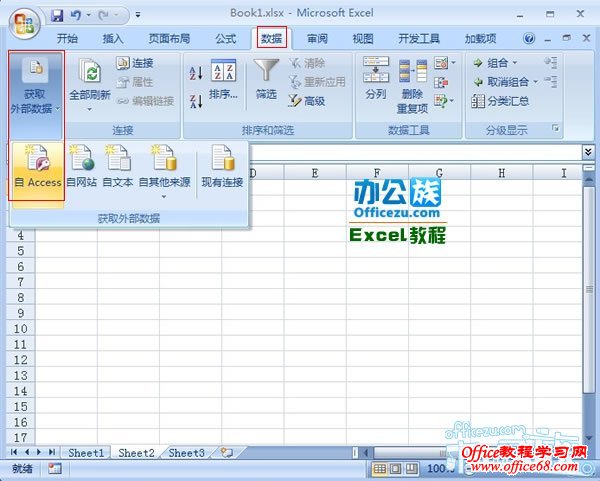Go to the 审阅 tab
Image resolution: width=600 pixels, height=481 pixels.
317,38
